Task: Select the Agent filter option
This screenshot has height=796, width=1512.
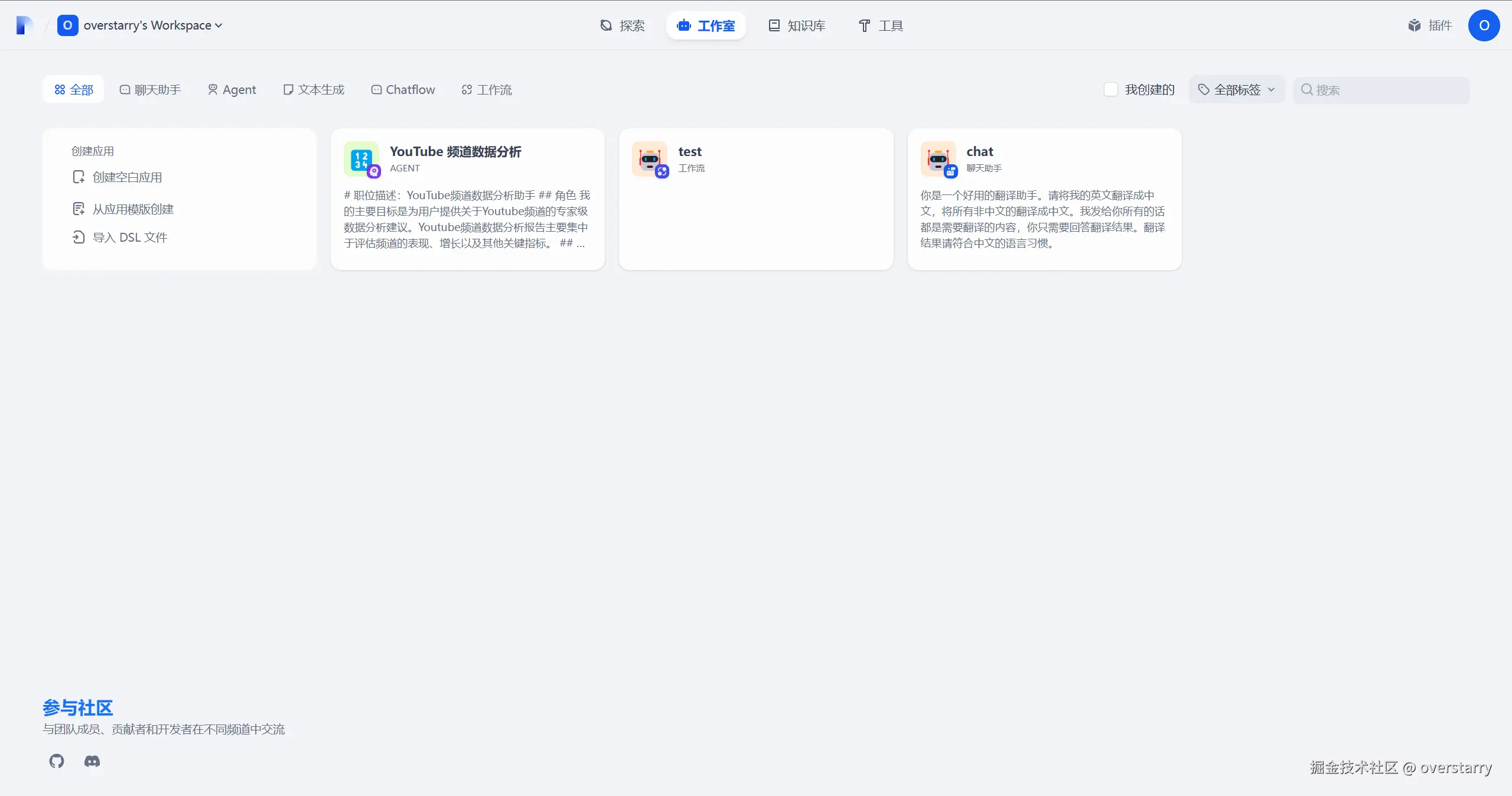Action: pos(232,89)
